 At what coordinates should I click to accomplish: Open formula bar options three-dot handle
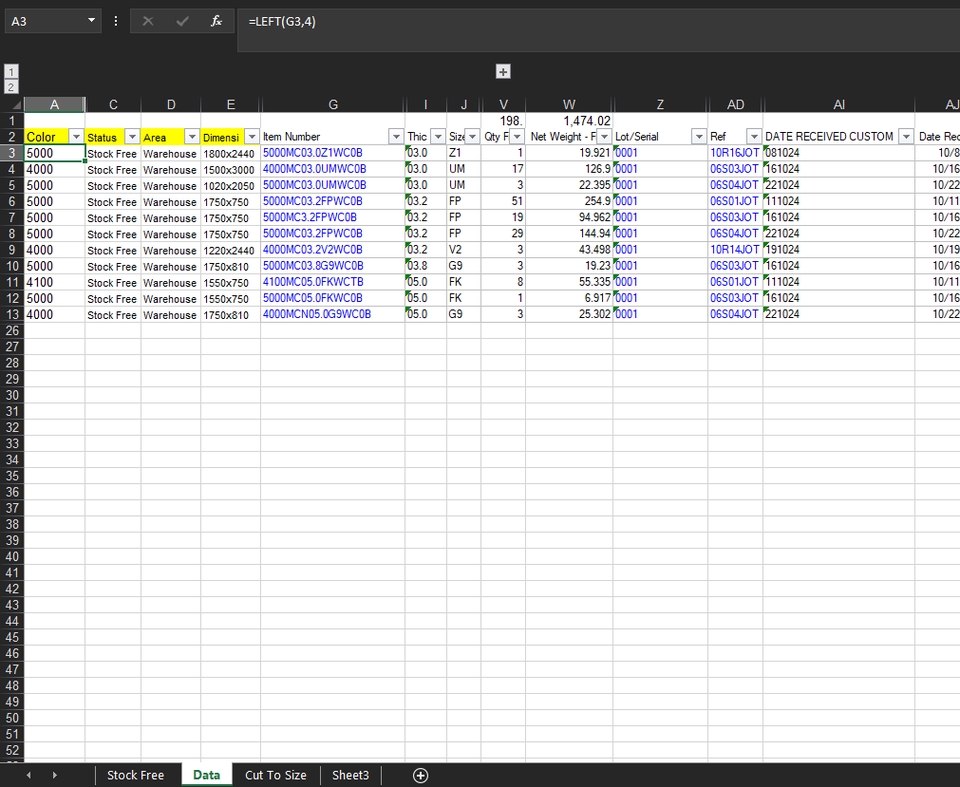(x=116, y=21)
